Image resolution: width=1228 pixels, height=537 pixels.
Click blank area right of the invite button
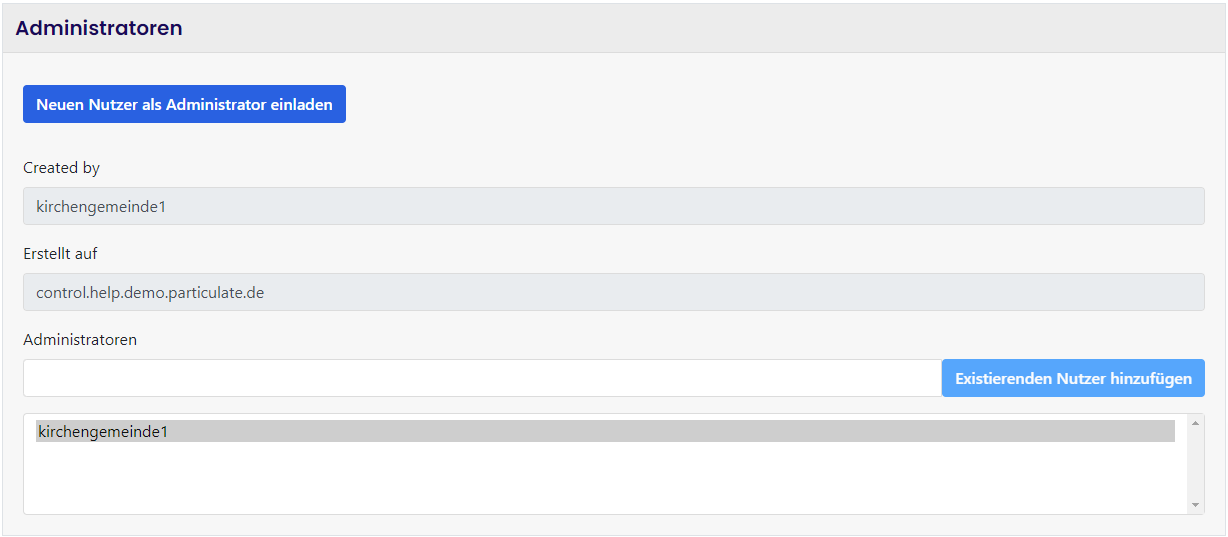[x=700, y=104]
